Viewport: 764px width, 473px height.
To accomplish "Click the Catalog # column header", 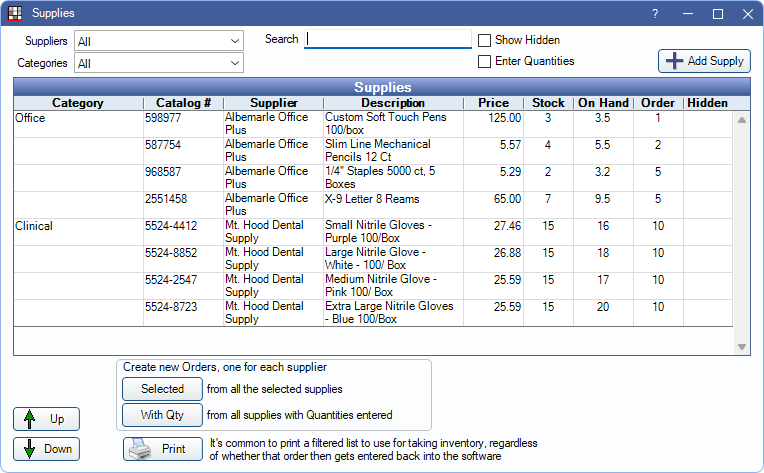I will tap(183, 103).
